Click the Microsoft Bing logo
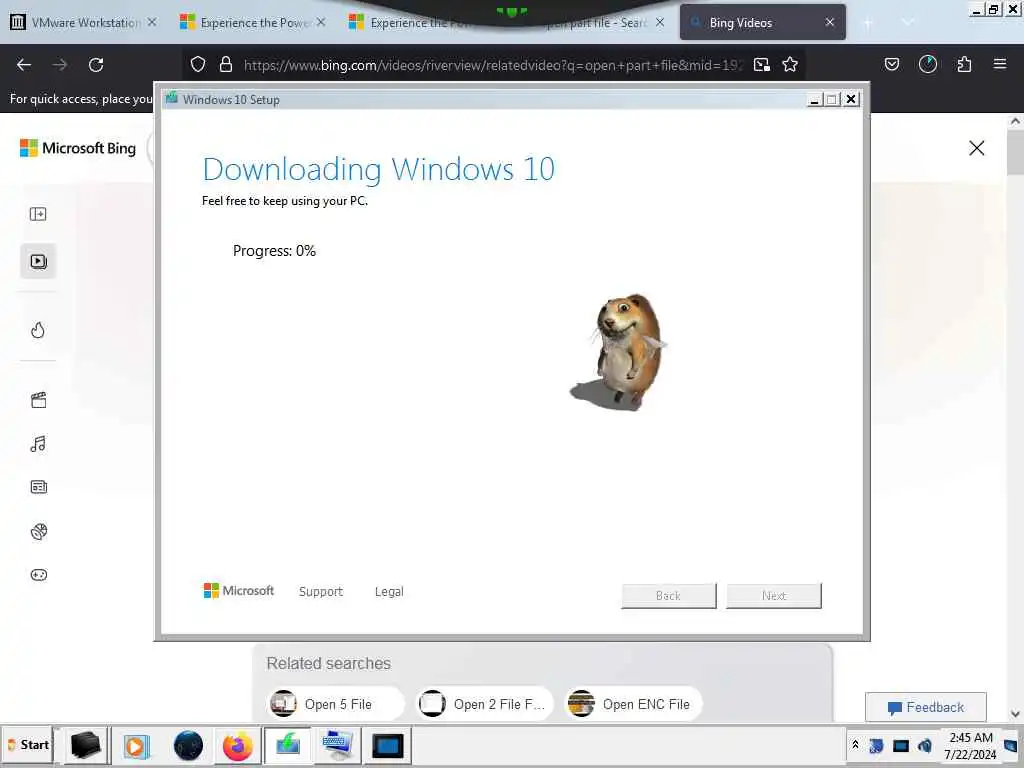This screenshot has width=1024, height=768. (78, 148)
